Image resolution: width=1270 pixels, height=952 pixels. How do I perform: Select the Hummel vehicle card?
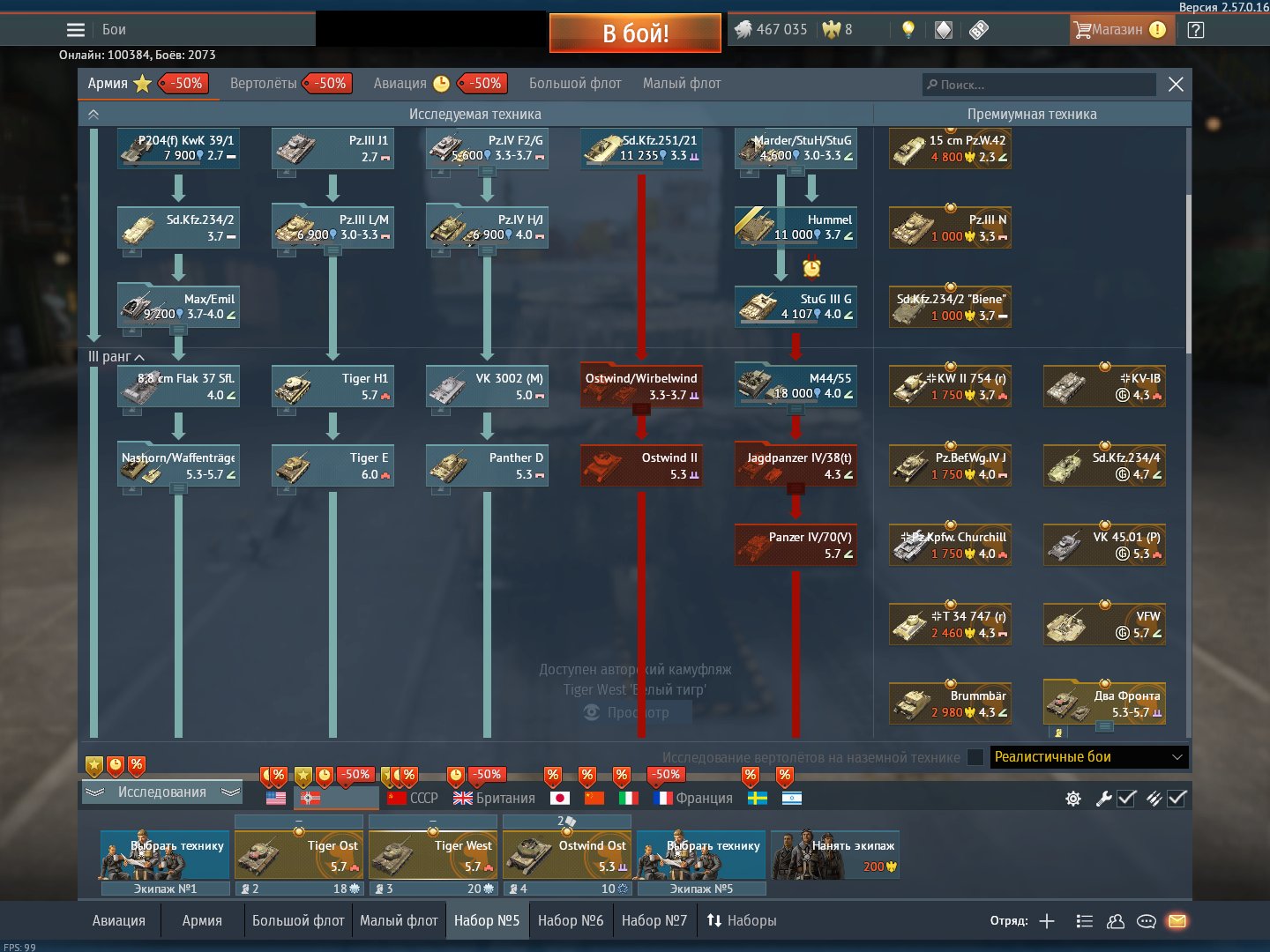(x=796, y=228)
